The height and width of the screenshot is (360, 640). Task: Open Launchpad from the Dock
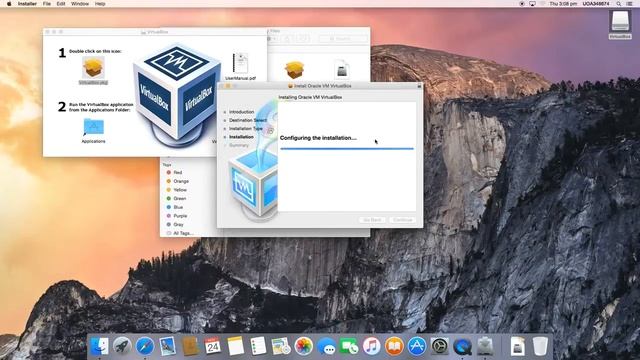pyautogui.click(x=122, y=347)
